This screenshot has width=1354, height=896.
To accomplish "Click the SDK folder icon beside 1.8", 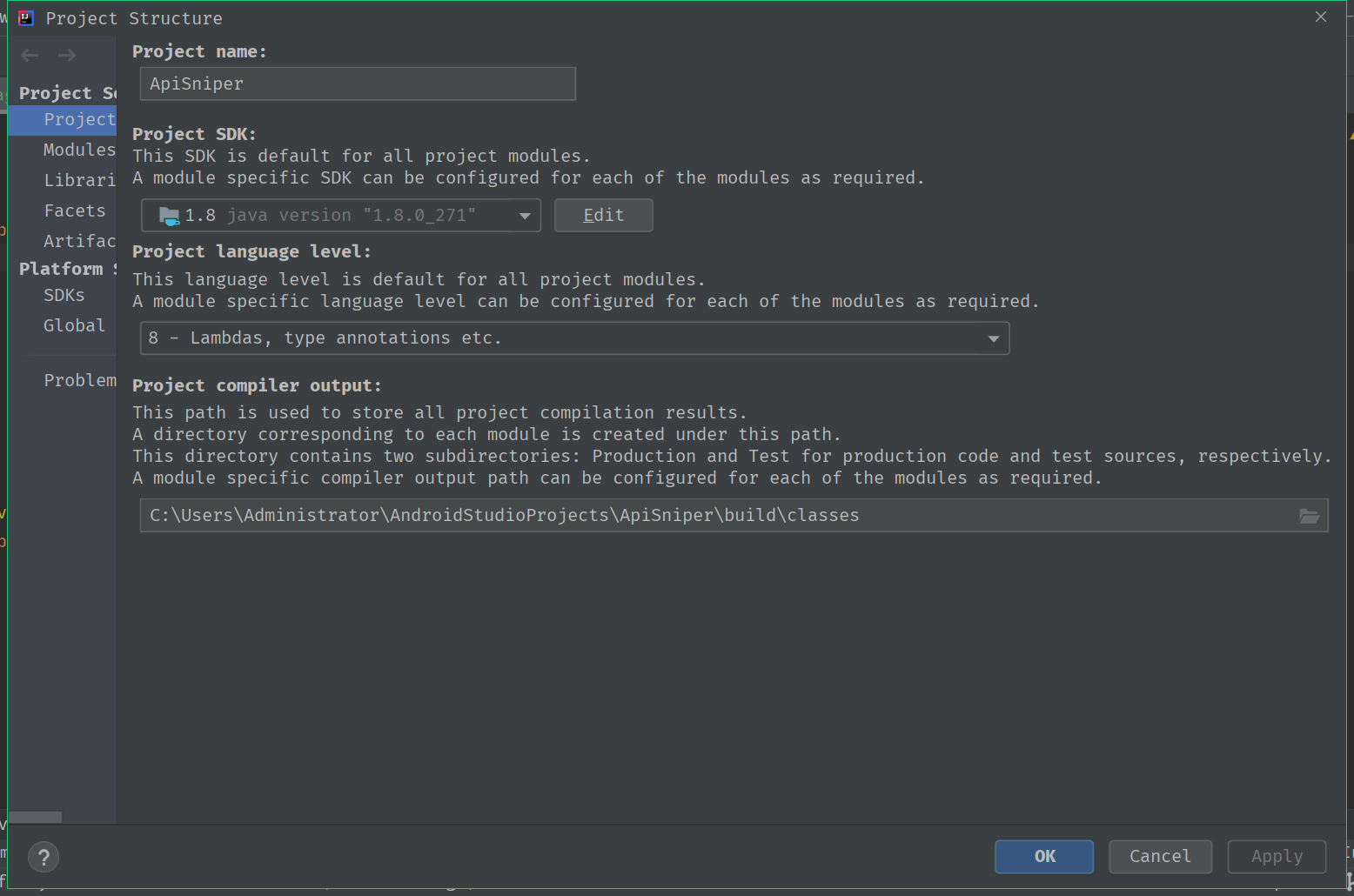I will [168, 215].
